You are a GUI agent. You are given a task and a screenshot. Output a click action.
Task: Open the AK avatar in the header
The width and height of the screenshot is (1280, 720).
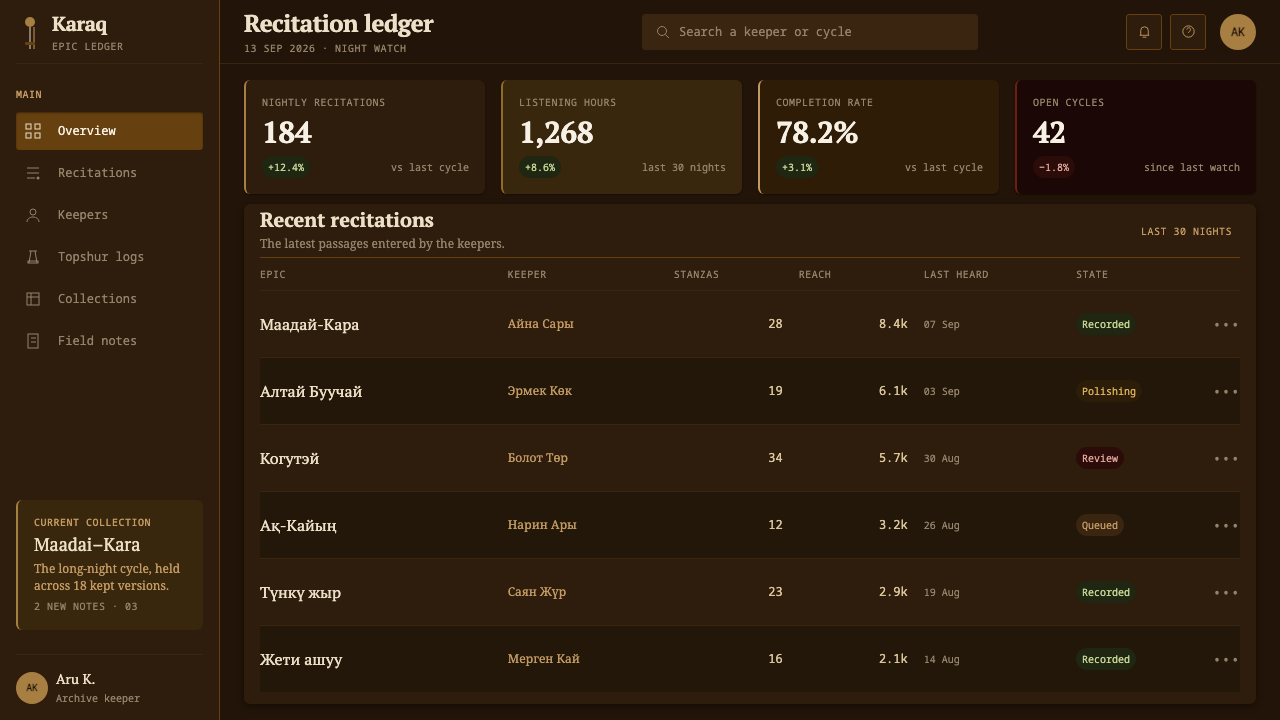pyautogui.click(x=1238, y=32)
